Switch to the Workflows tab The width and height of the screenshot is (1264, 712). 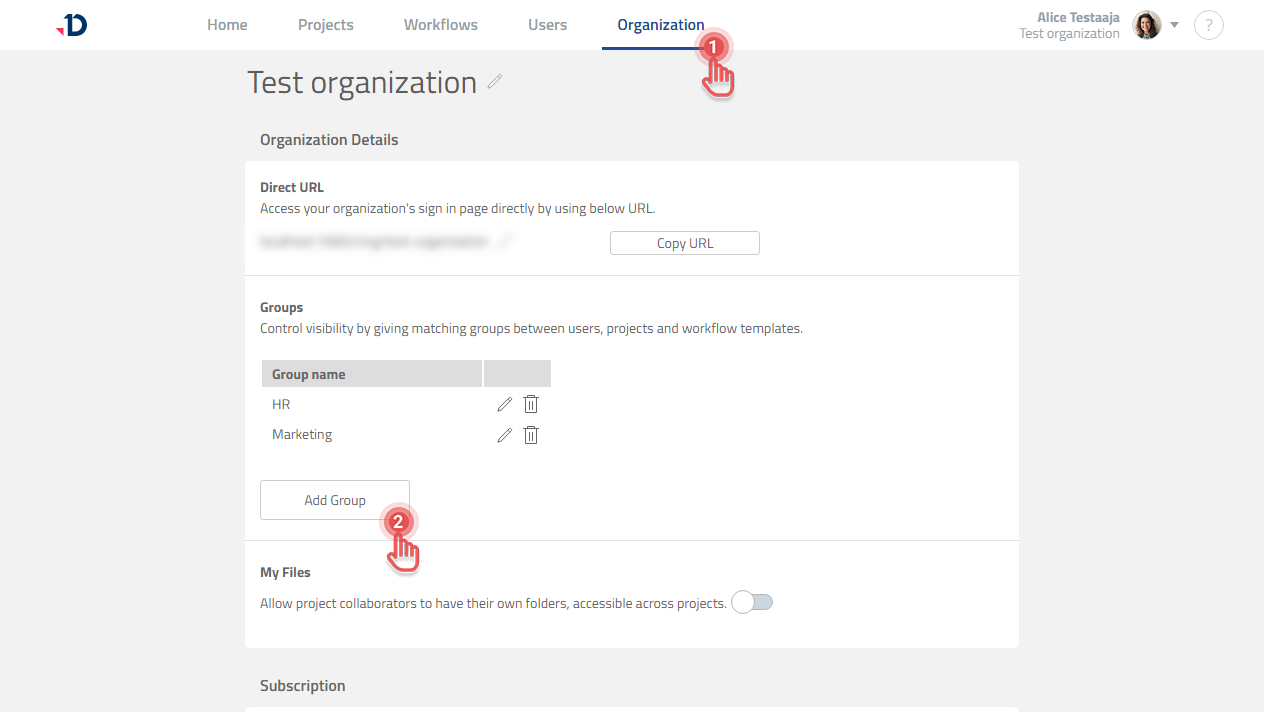pyautogui.click(x=440, y=25)
